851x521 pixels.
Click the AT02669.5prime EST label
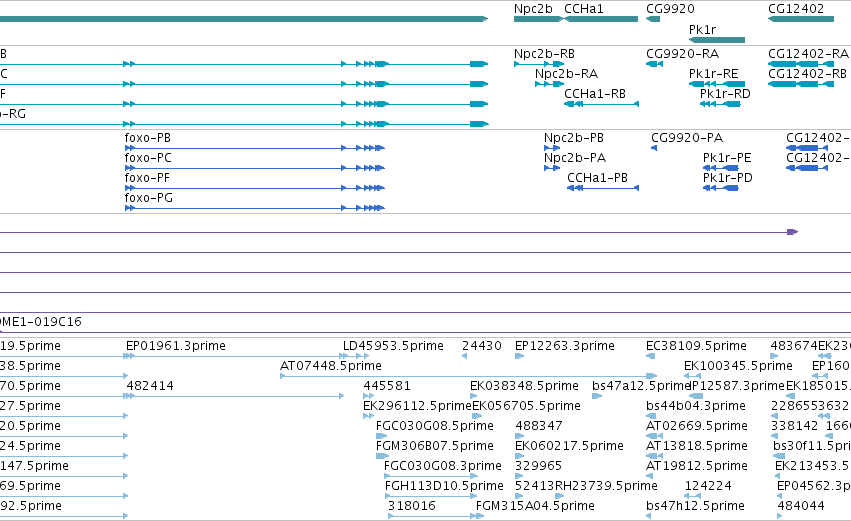[697, 427]
